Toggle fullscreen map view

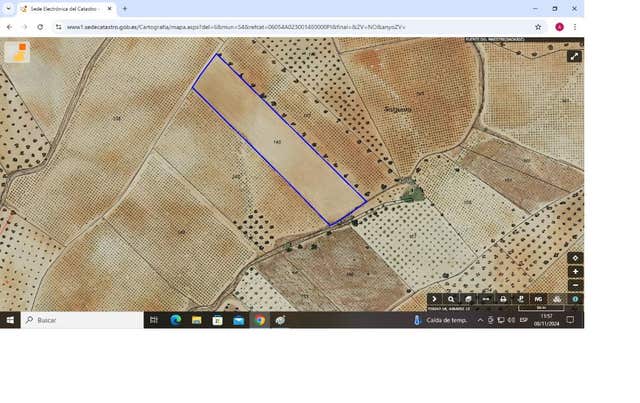coord(574,57)
